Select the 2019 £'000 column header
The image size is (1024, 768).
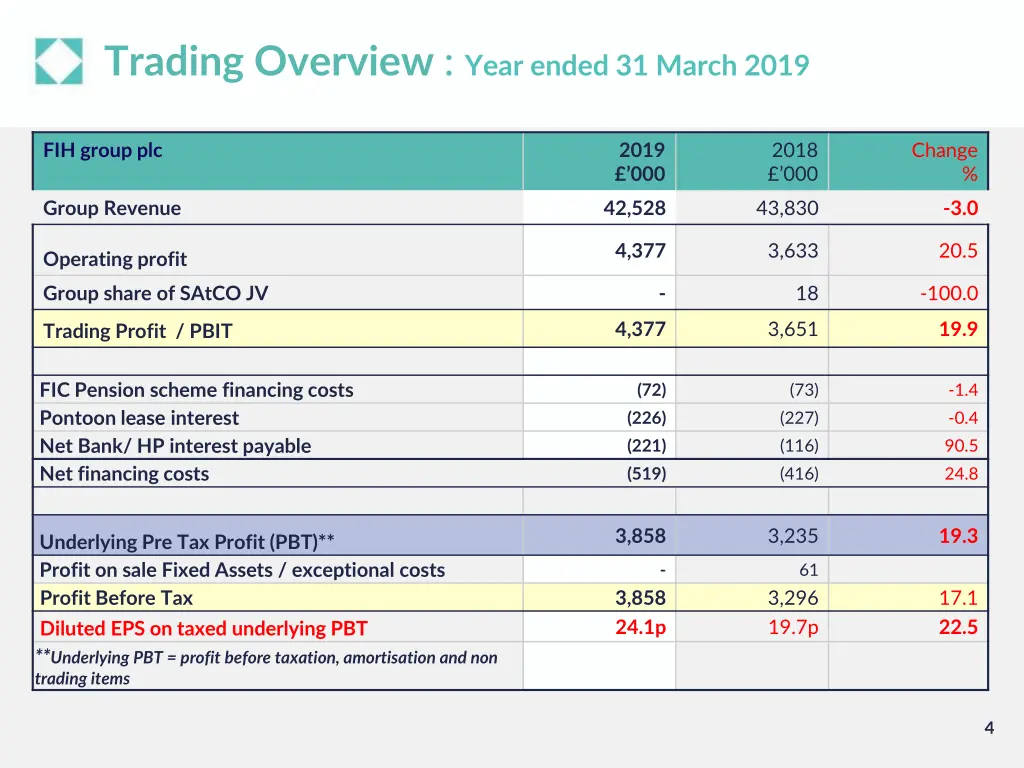tap(641, 162)
